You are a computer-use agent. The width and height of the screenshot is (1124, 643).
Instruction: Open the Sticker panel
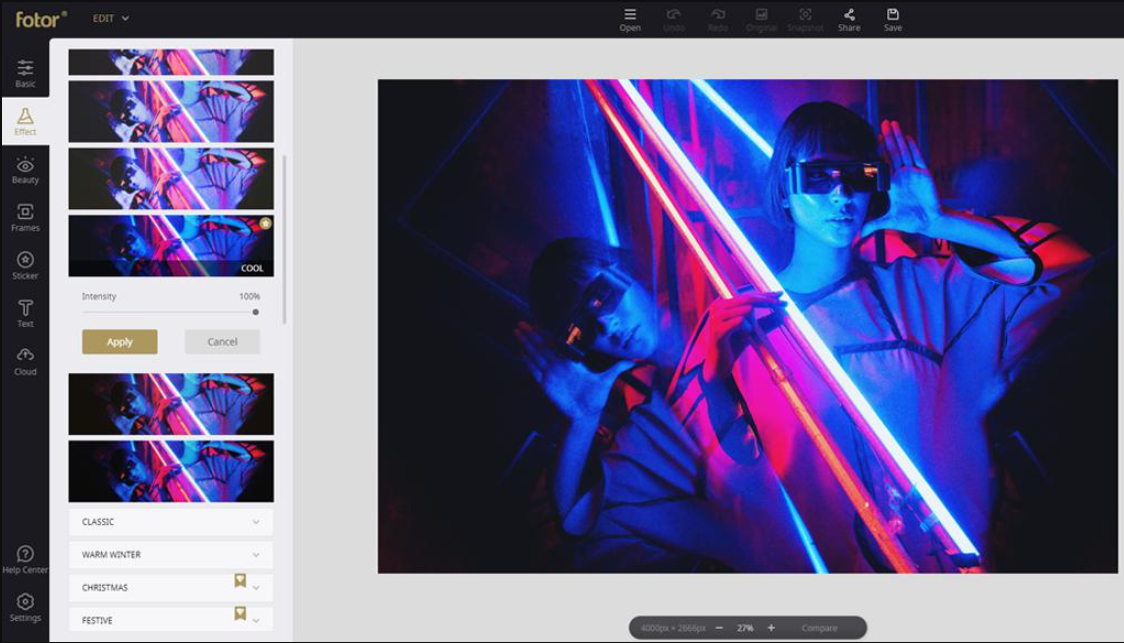[x=25, y=265]
